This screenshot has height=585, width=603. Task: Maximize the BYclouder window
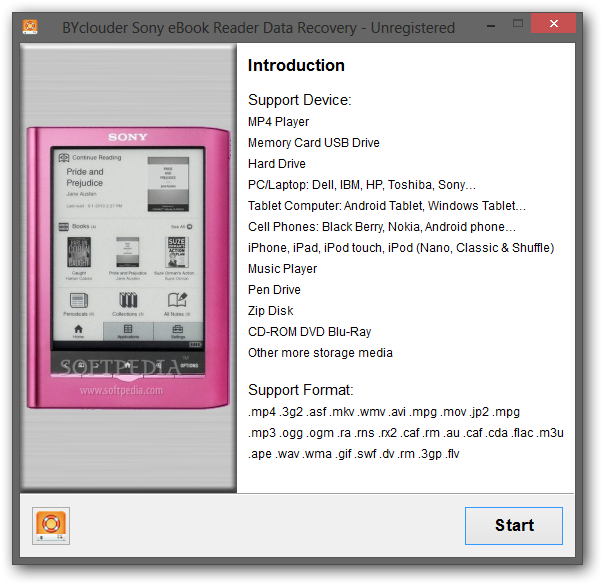pos(518,24)
